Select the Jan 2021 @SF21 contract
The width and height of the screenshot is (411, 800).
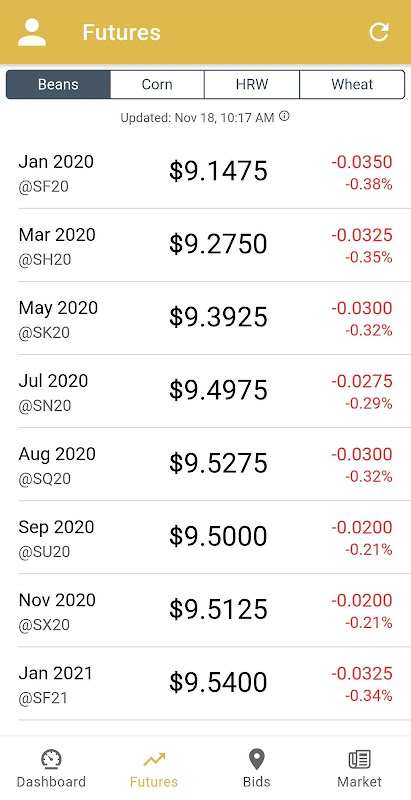point(206,683)
